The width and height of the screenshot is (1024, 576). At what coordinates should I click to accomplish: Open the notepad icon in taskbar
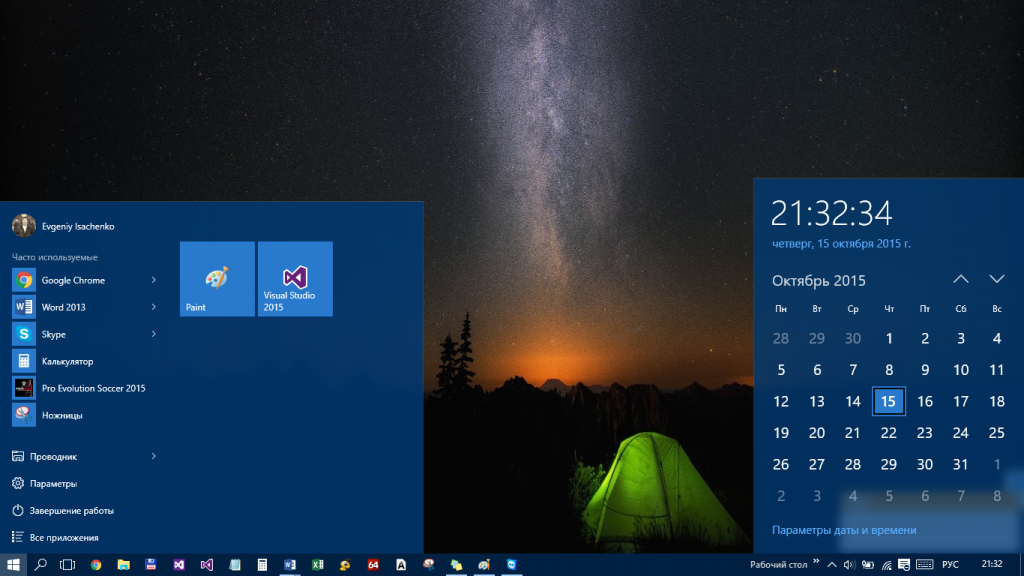pyautogui.click(x=234, y=564)
